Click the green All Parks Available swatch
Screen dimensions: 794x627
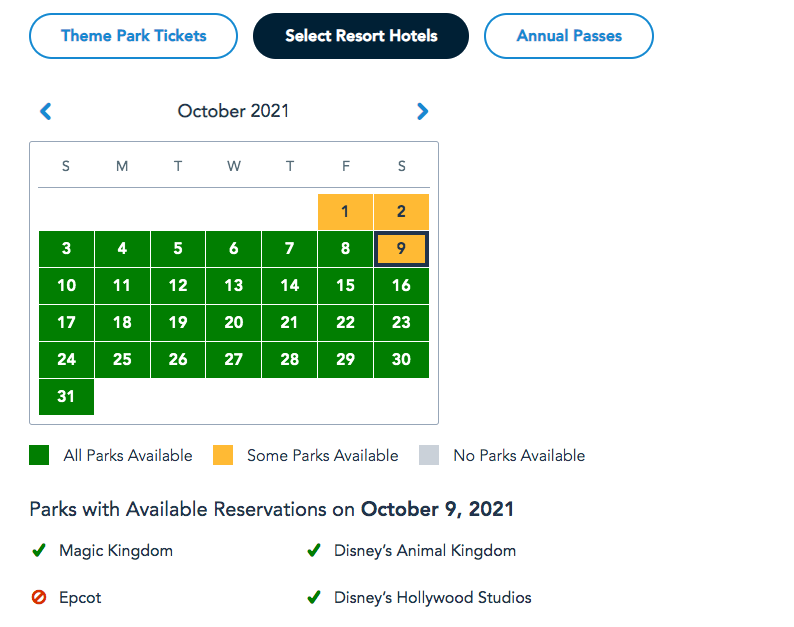[x=39, y=455]
